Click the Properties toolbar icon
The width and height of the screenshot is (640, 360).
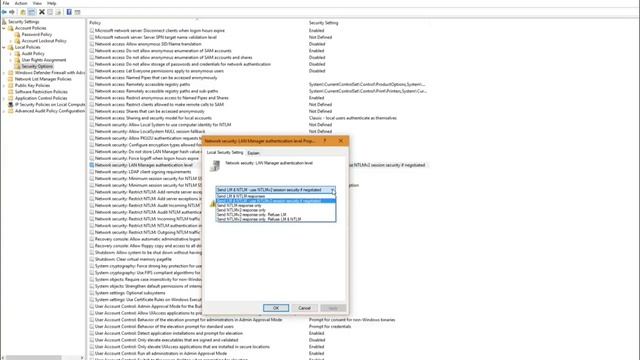[x=50, y=12]
